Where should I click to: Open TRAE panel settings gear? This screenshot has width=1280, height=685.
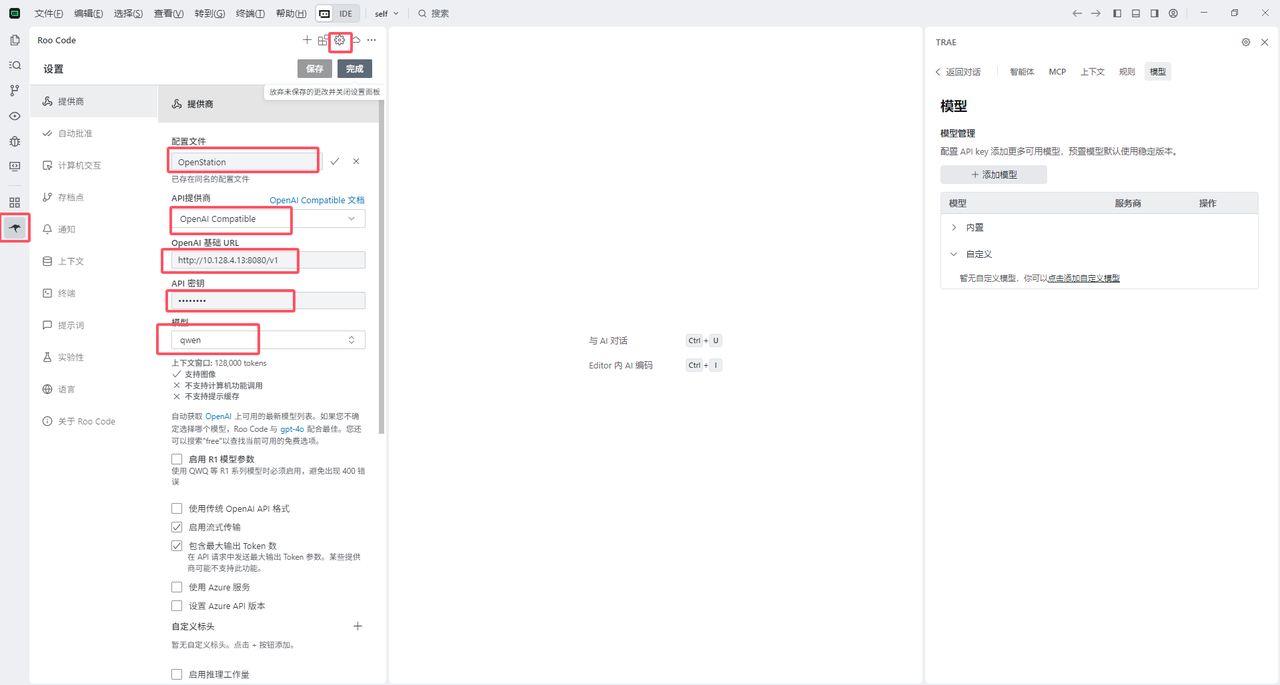(1245, 42)
